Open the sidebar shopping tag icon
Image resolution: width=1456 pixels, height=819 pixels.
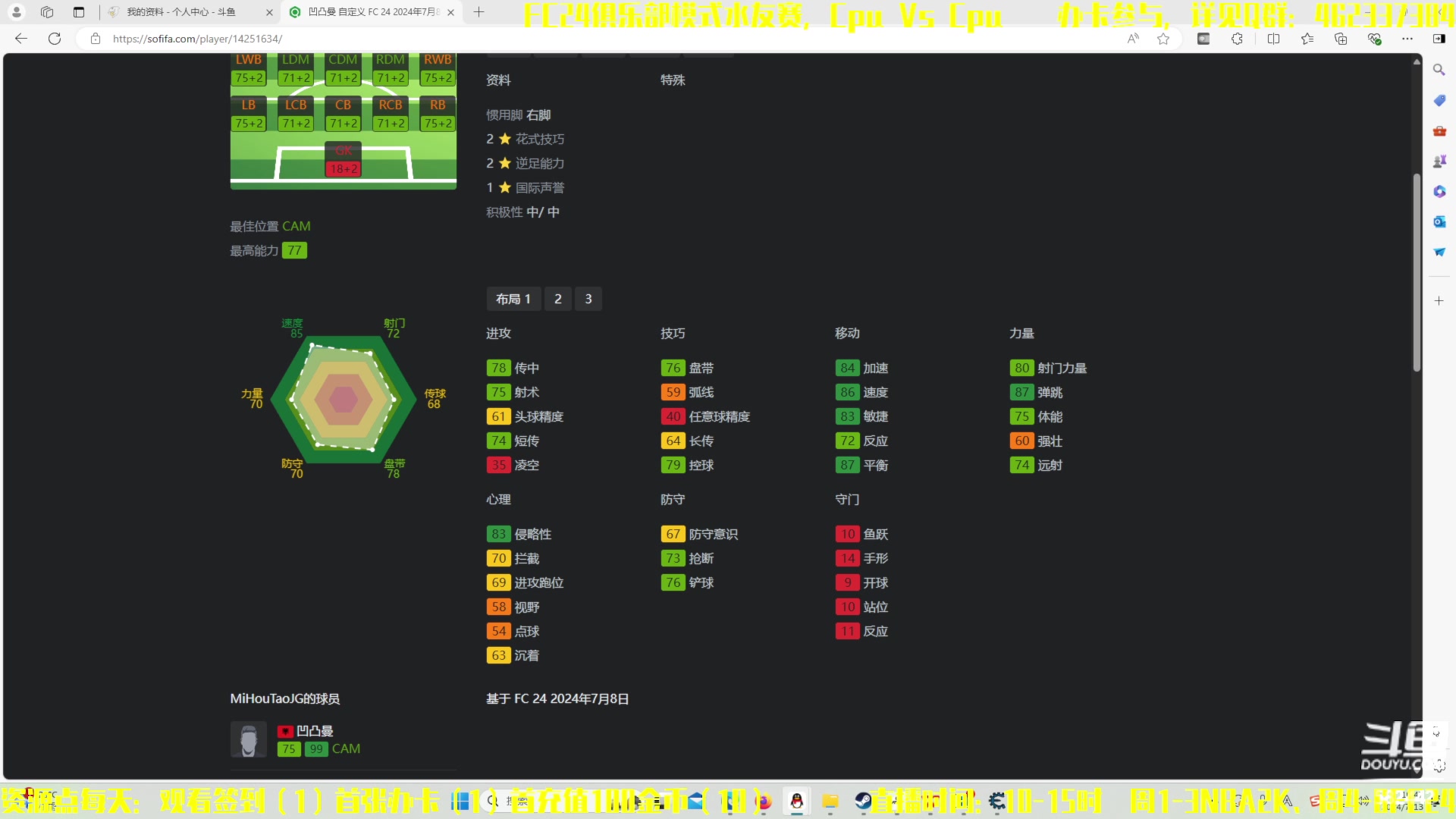pyautogui.click(x=1439, y=100)
